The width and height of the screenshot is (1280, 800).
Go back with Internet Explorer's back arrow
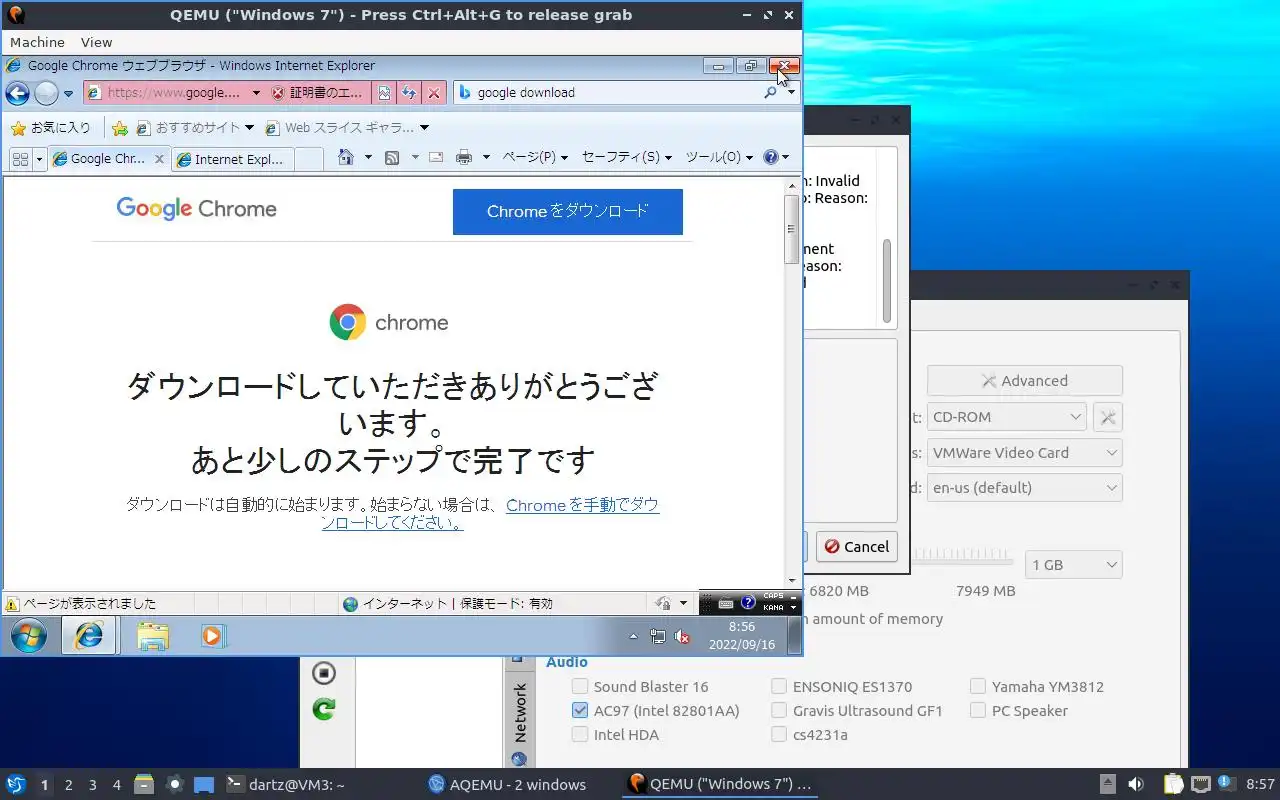(x=17, y=93)
